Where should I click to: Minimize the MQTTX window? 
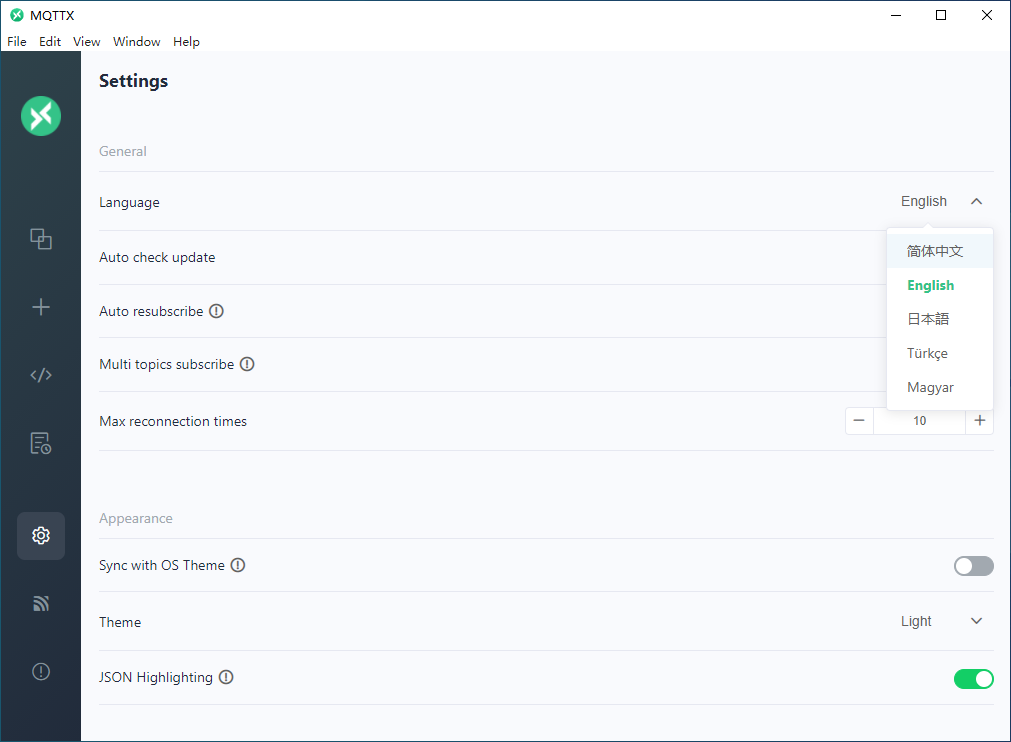pyautogui.click(x=896, y=15)
